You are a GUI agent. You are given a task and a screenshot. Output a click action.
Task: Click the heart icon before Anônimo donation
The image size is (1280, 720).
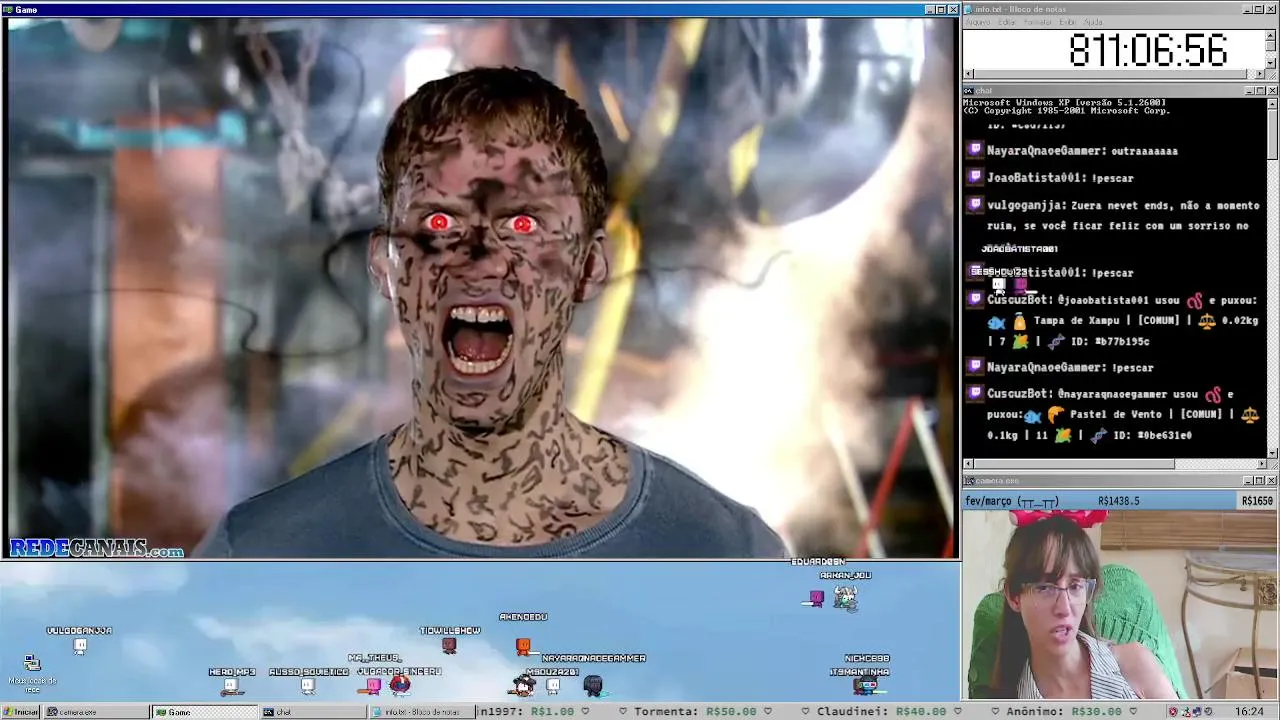click(995, 712)
